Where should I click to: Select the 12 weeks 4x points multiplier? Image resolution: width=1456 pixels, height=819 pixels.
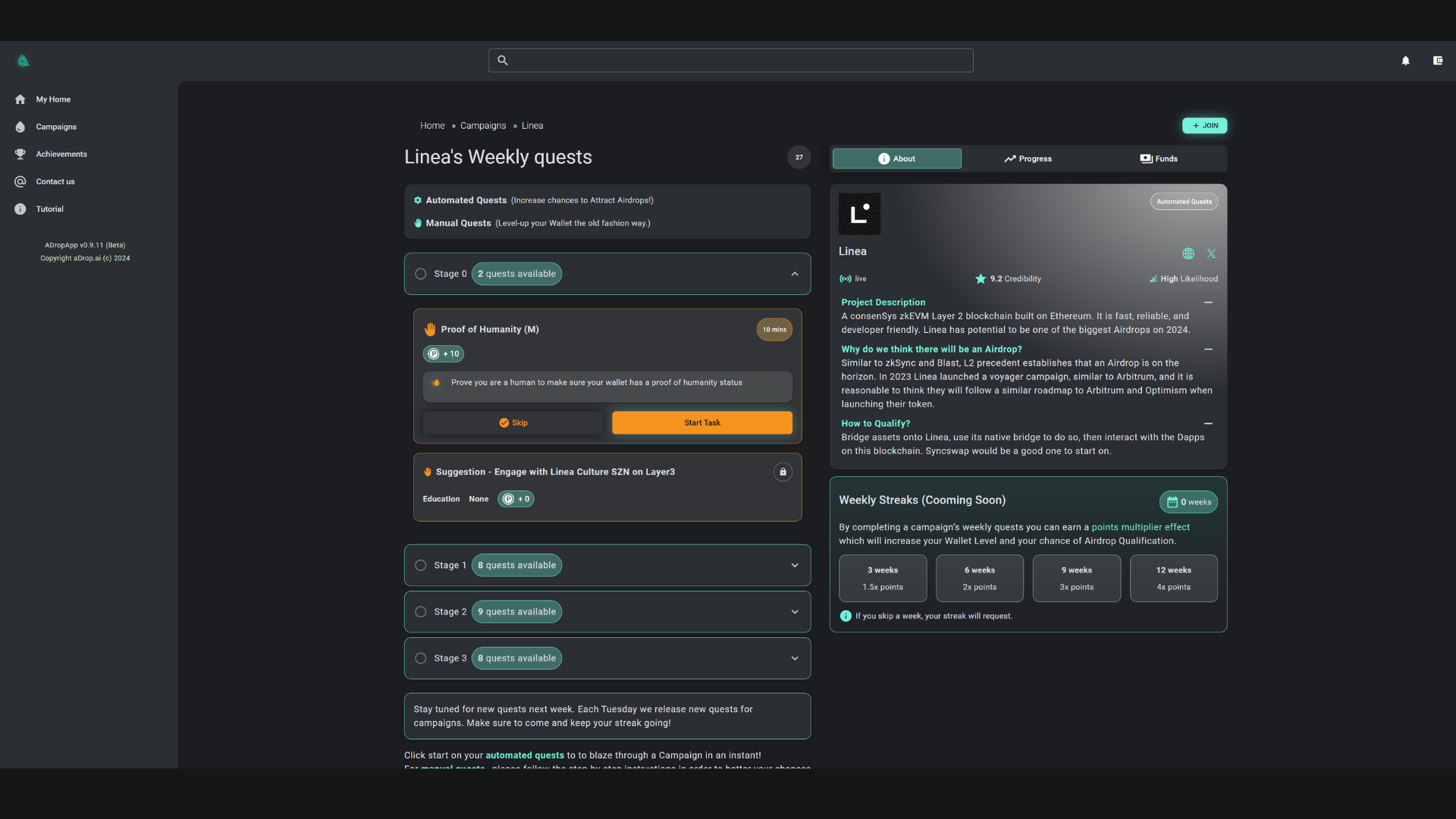point(1173,578)
